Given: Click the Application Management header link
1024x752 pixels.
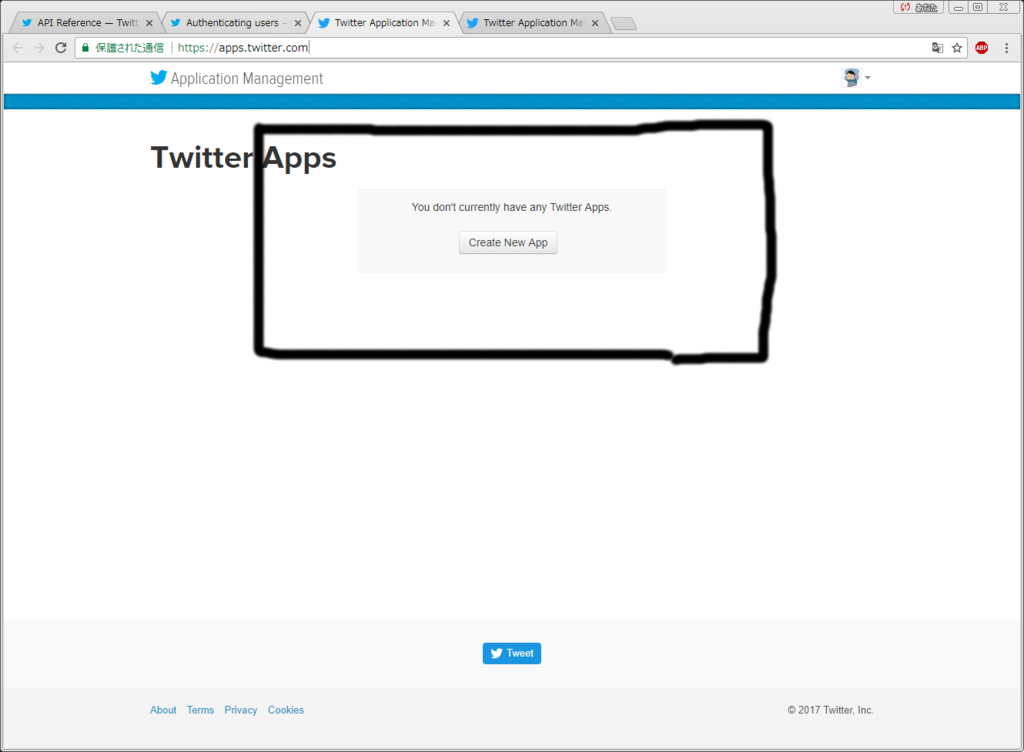Looking at the screenshot, I should coord(247,78).
